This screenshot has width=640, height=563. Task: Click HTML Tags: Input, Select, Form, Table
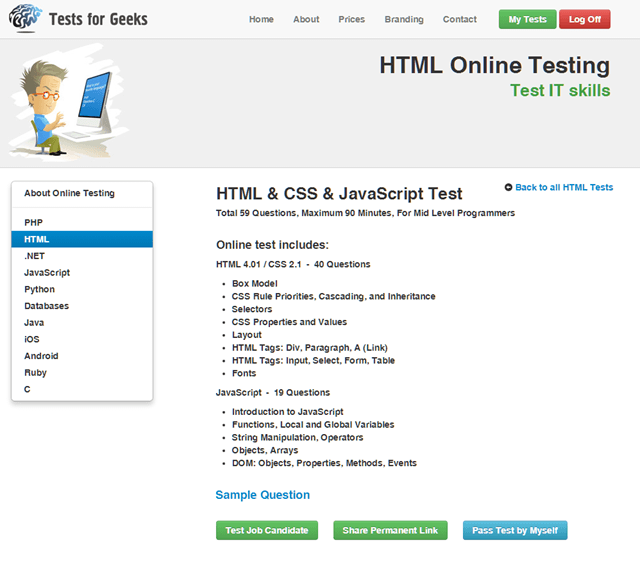313,360
